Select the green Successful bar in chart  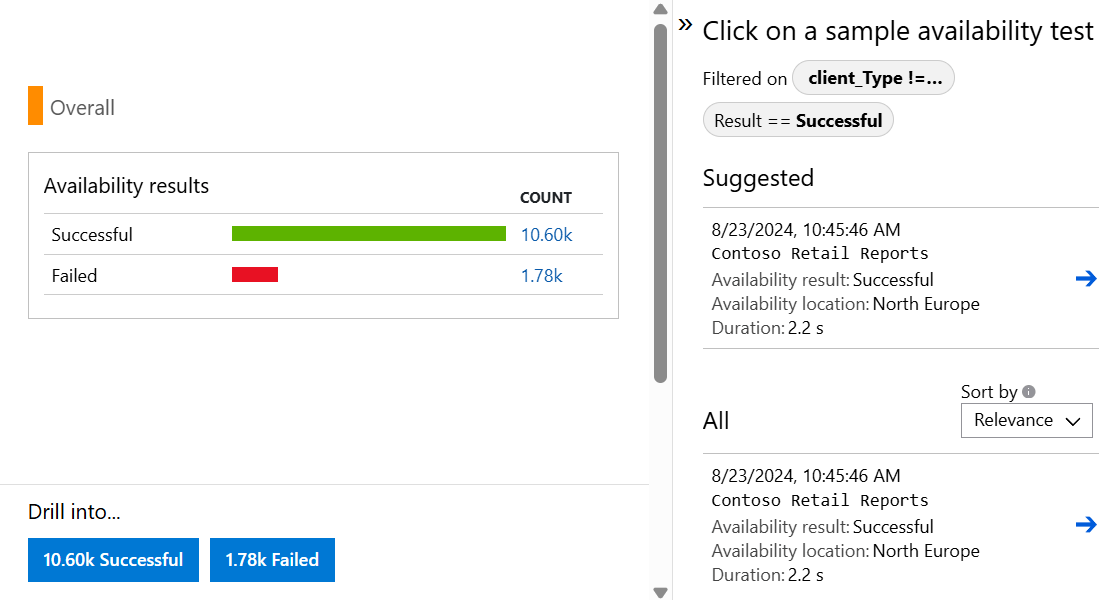[x=368, y=233]
